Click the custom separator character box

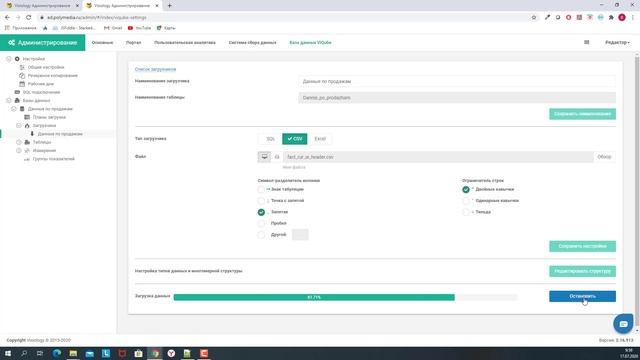300,235
